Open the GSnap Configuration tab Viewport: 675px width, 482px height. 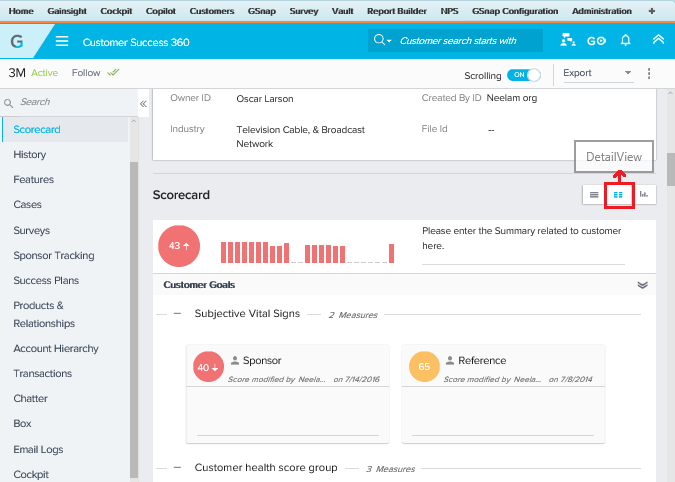tap(515, 11)
